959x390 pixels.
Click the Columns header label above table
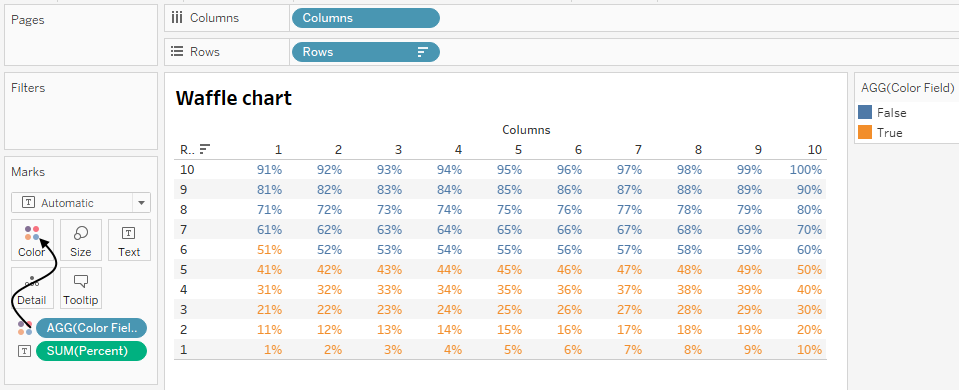[526, 130]
